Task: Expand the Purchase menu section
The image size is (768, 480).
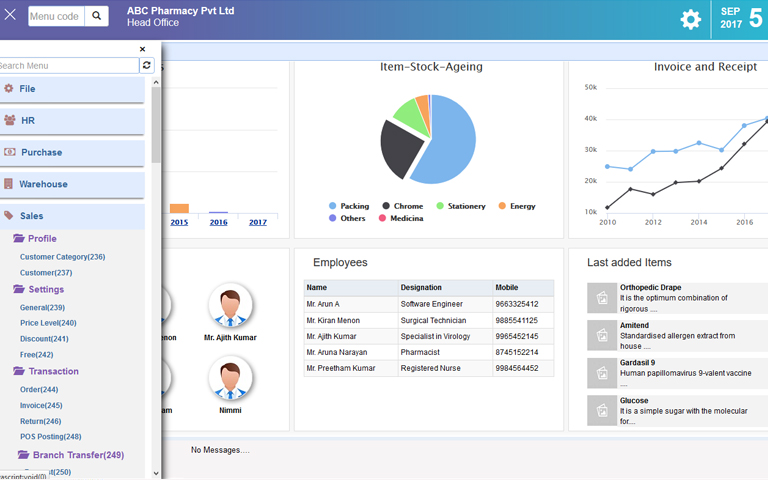Action: tap(72, 153)
